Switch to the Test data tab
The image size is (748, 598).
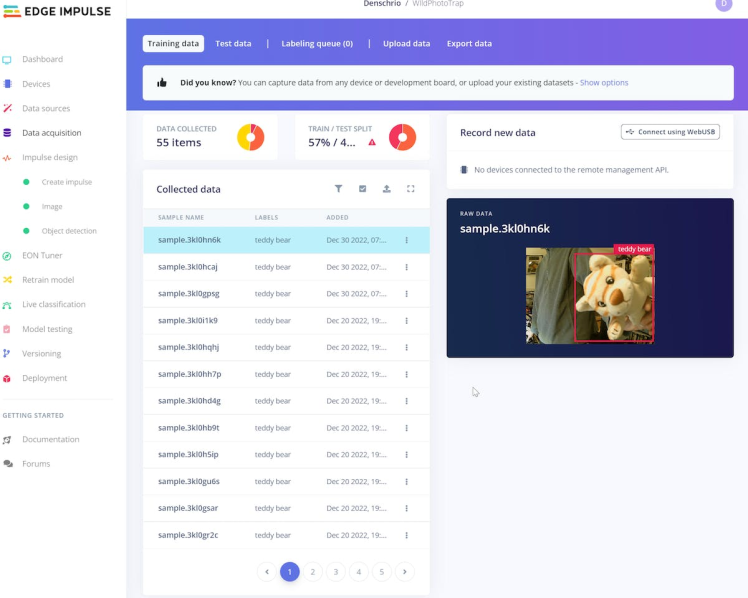233,43
